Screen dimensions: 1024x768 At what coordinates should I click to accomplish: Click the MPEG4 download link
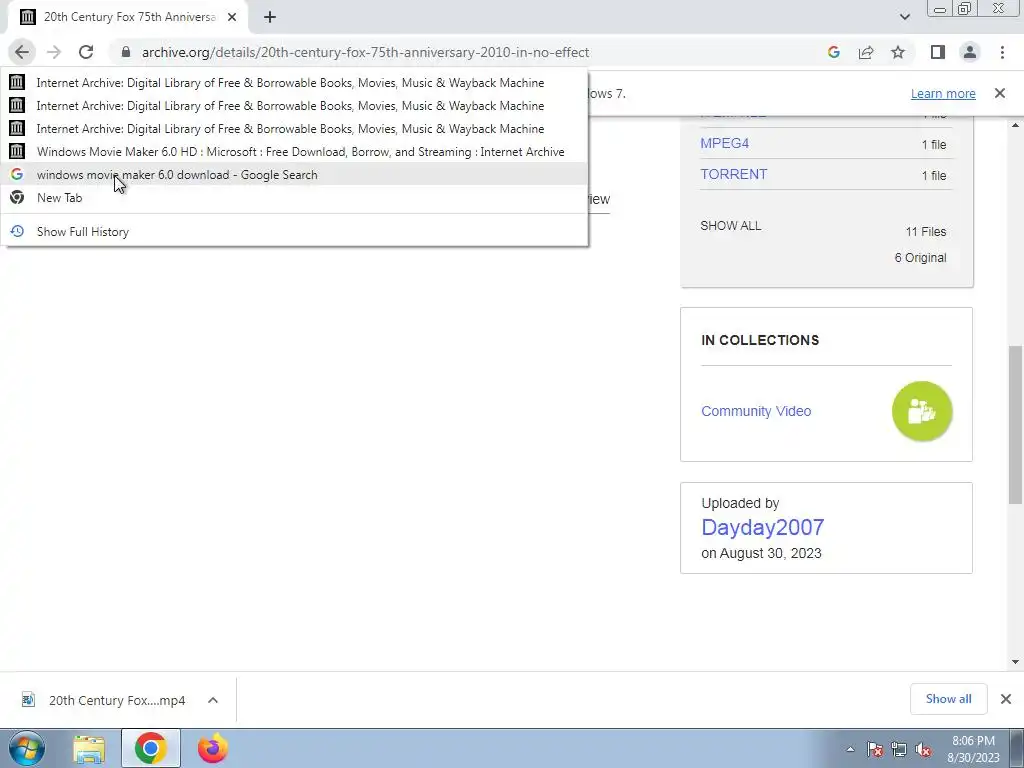(x=724, y=143)
